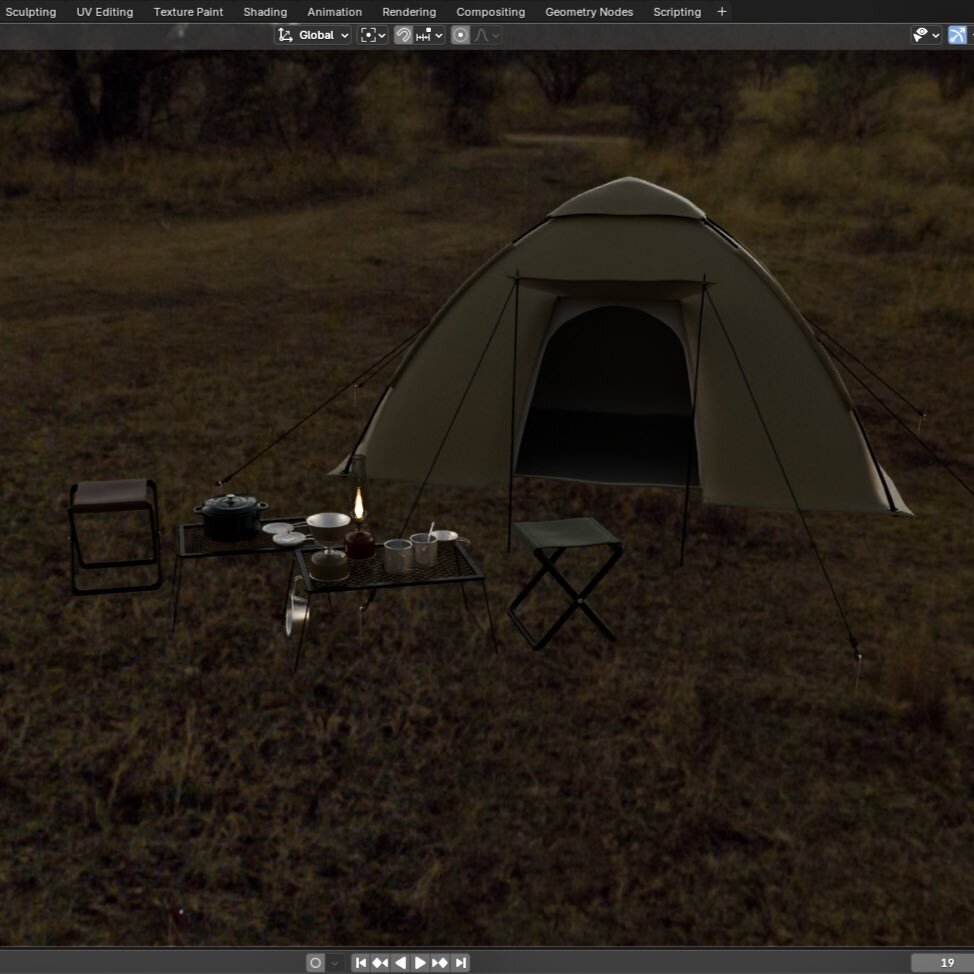Play the animation in reverse

click(401, 963)
